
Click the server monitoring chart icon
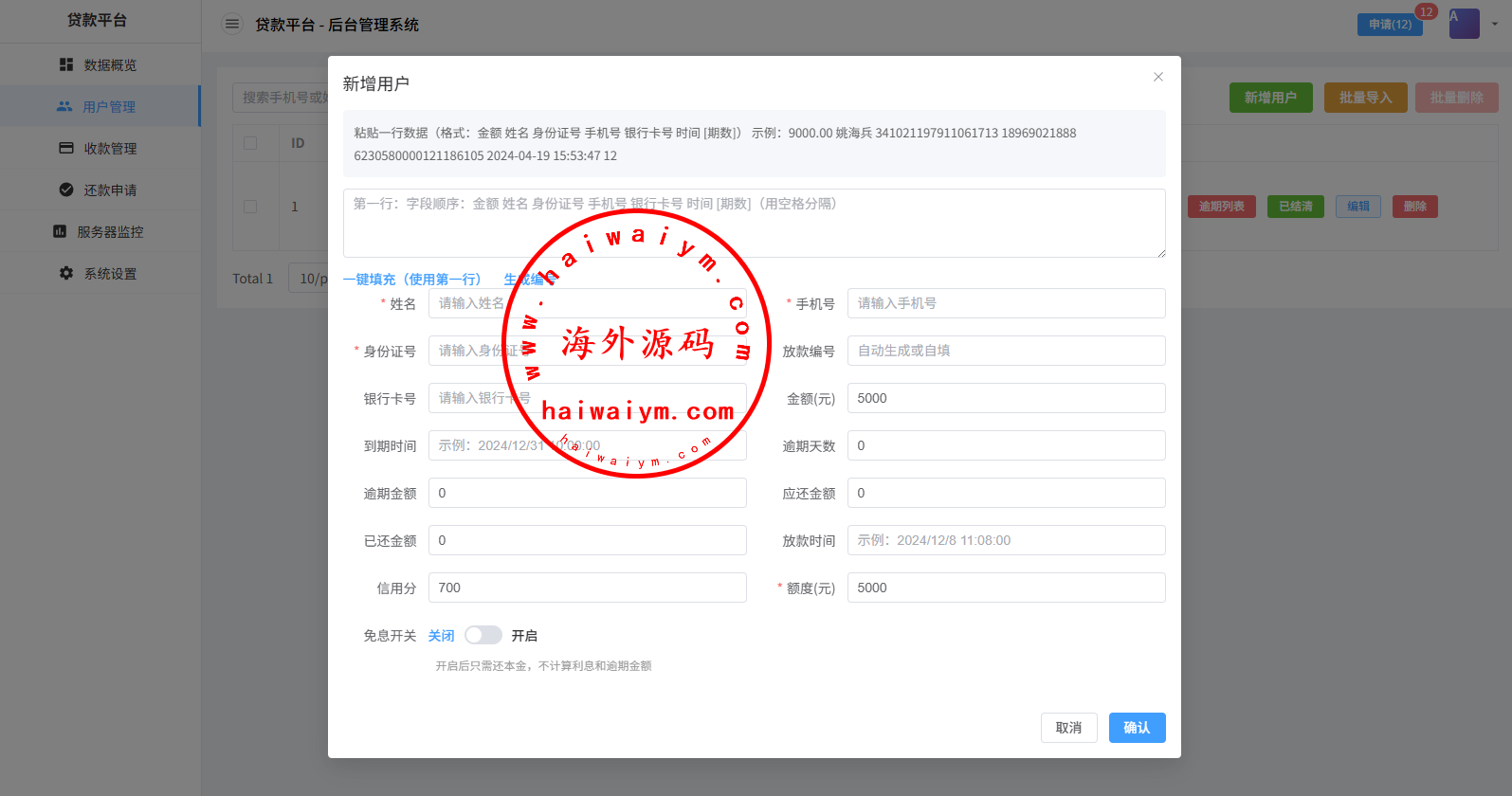pos(60,231)
